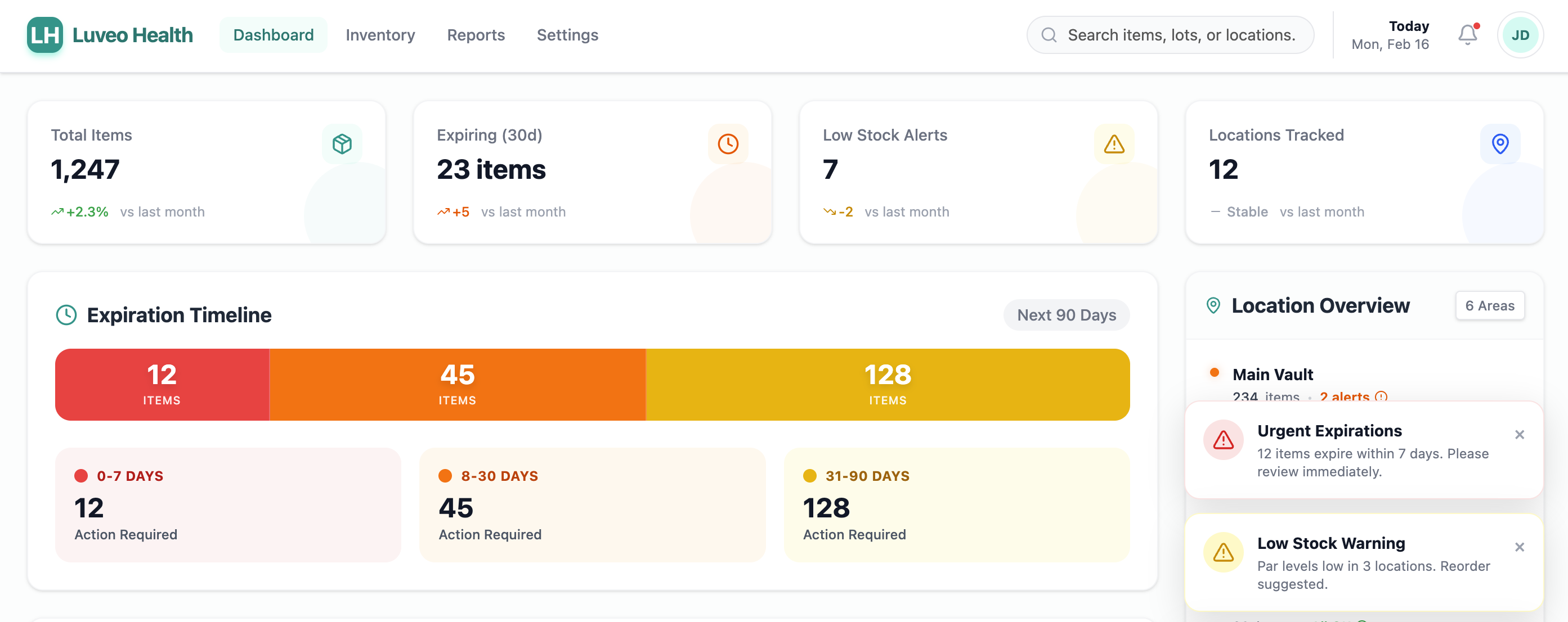Dismiss the Urgent Expirations alert
The width and height of the screenshot is (1568, 622).
(1519, 434)
